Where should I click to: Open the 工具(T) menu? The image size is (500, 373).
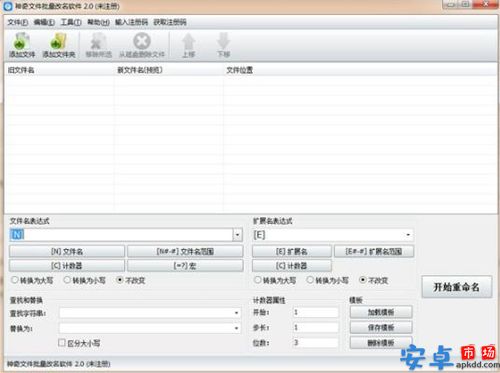pyautogui.click(x=71, y=22)
